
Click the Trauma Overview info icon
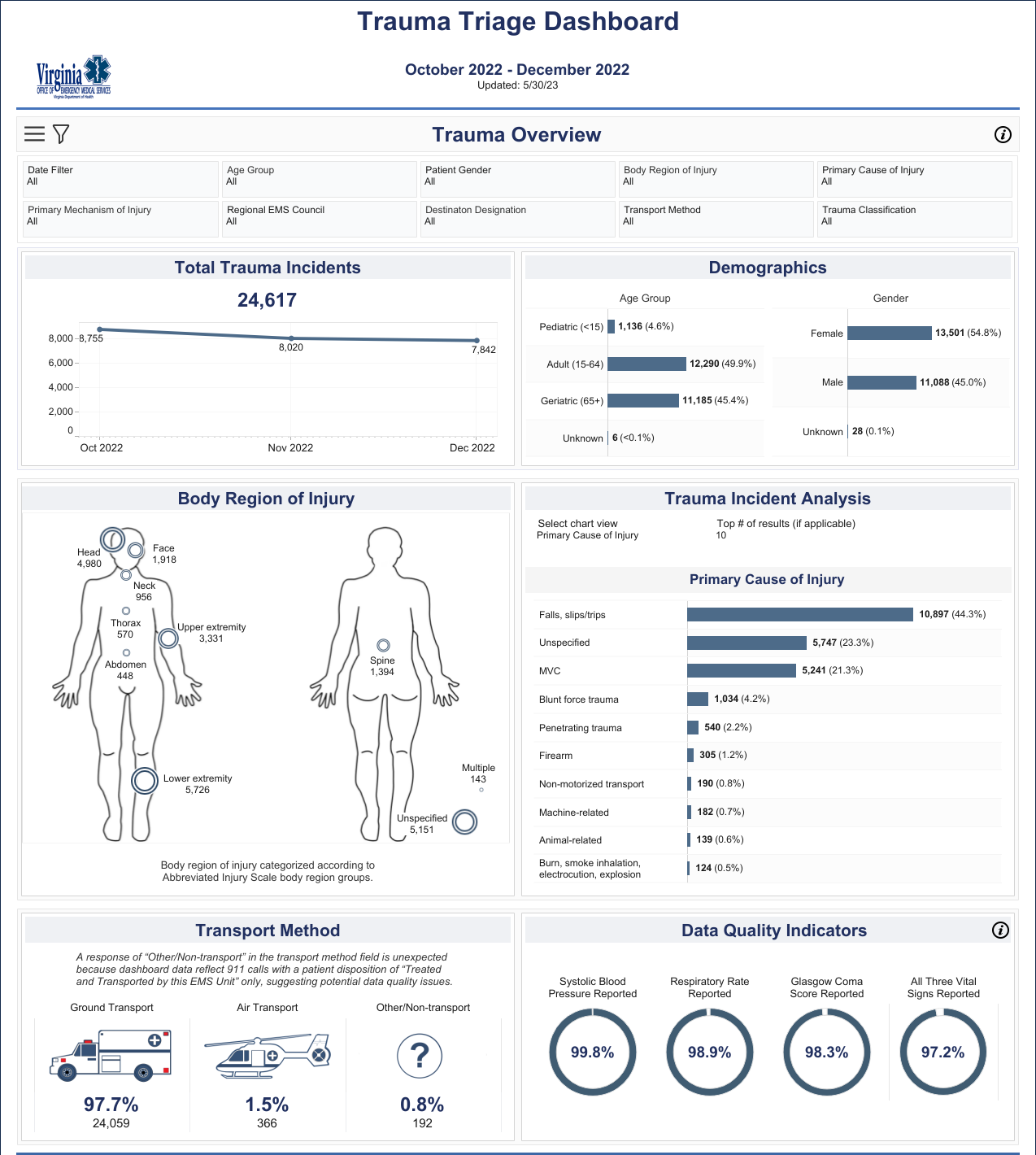point(1003,135)
